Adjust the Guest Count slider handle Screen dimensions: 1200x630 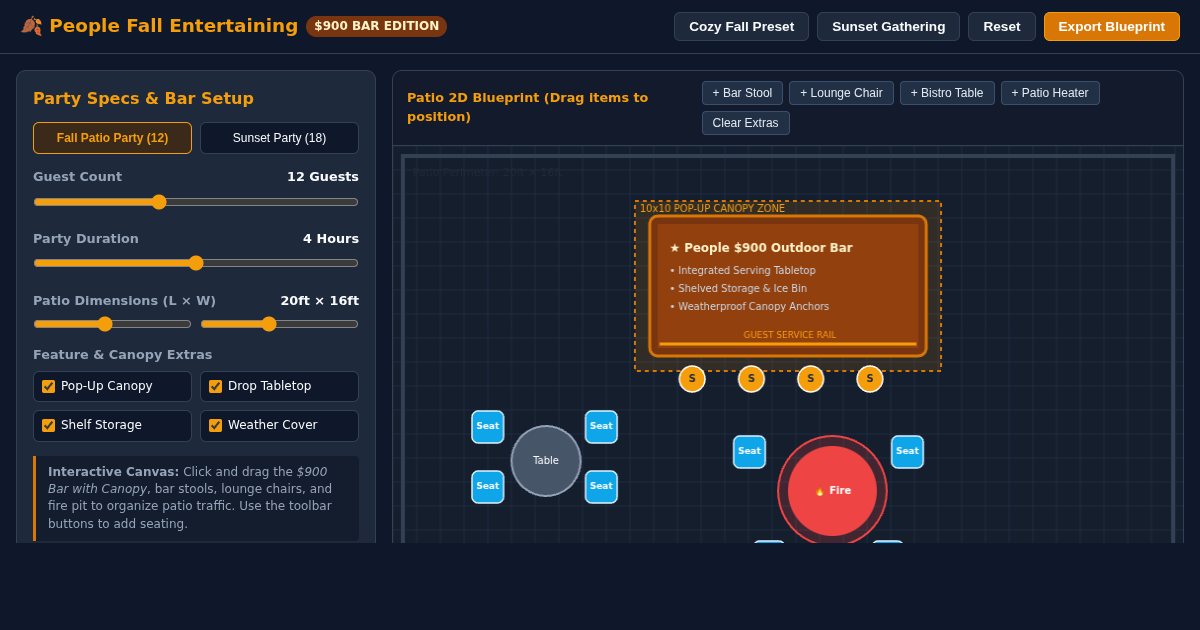[x=159, y=202]
